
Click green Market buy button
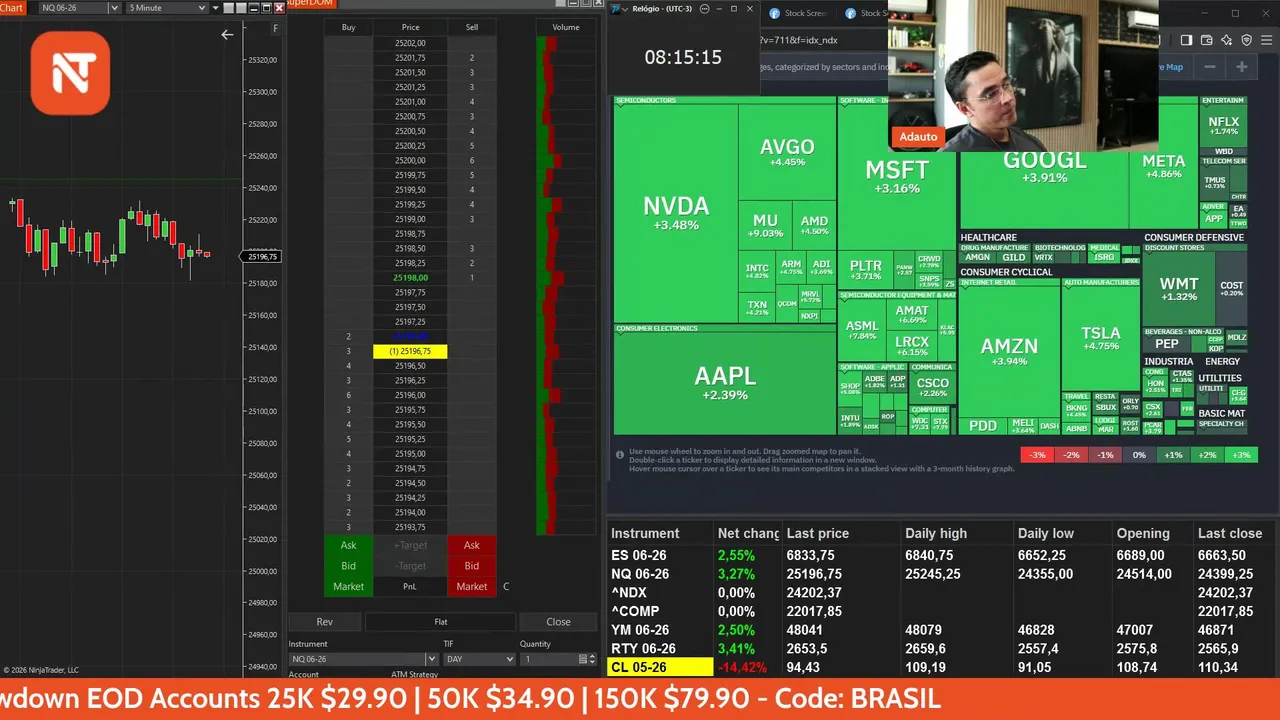[348, 587]
